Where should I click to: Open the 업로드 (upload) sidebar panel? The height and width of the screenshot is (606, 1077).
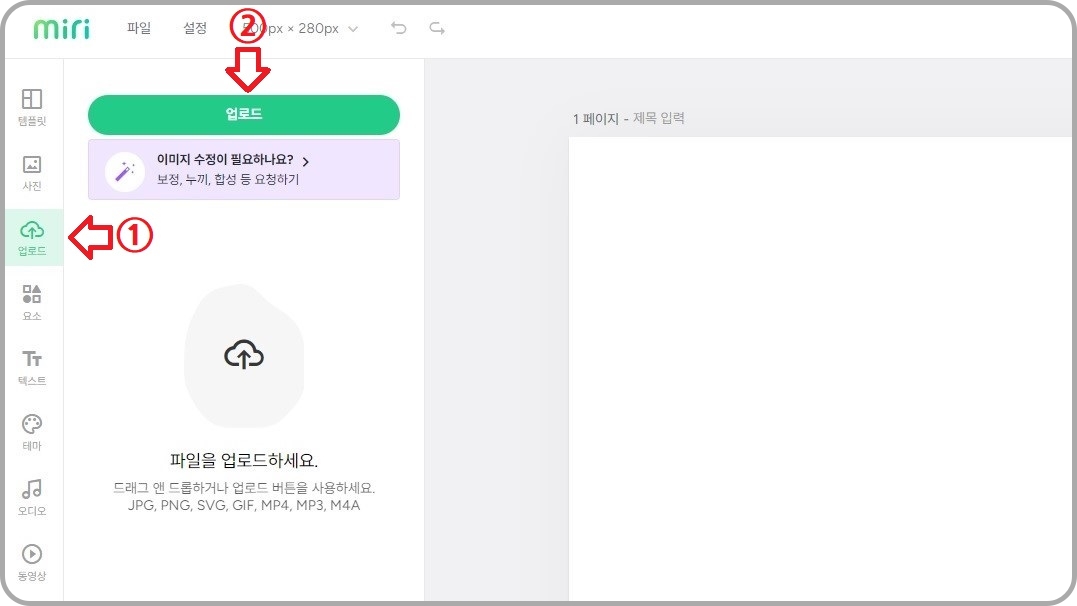tap(31, 237)
